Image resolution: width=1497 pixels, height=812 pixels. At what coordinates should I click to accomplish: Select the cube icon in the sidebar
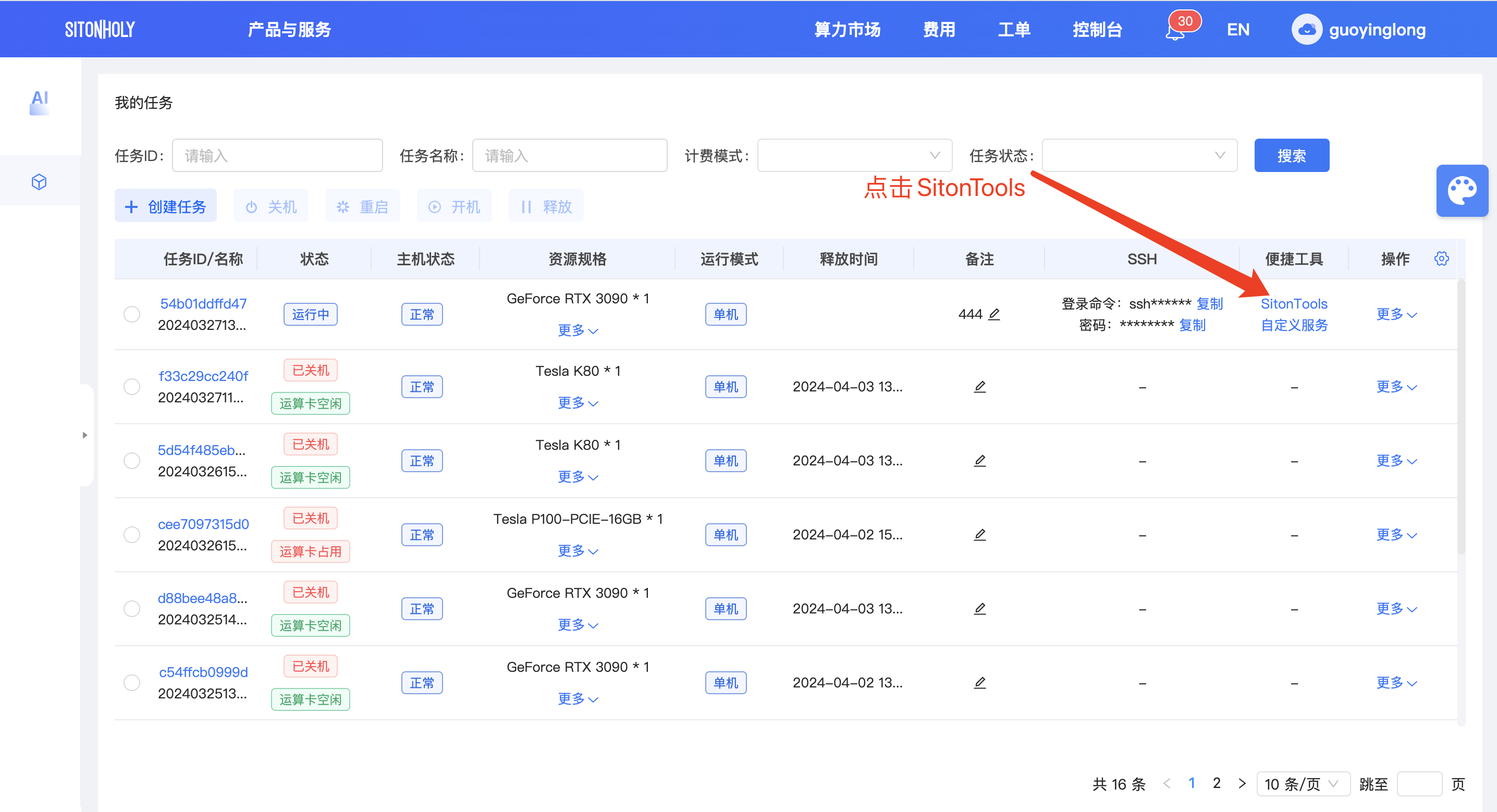tap(39, 182)
